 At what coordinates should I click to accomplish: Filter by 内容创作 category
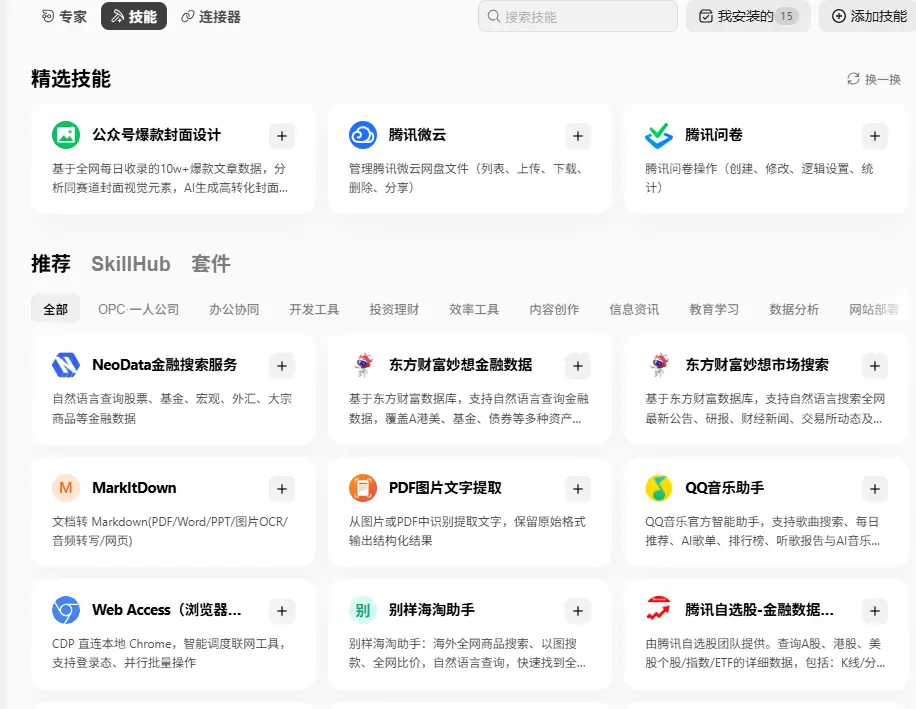click(554, 310)
